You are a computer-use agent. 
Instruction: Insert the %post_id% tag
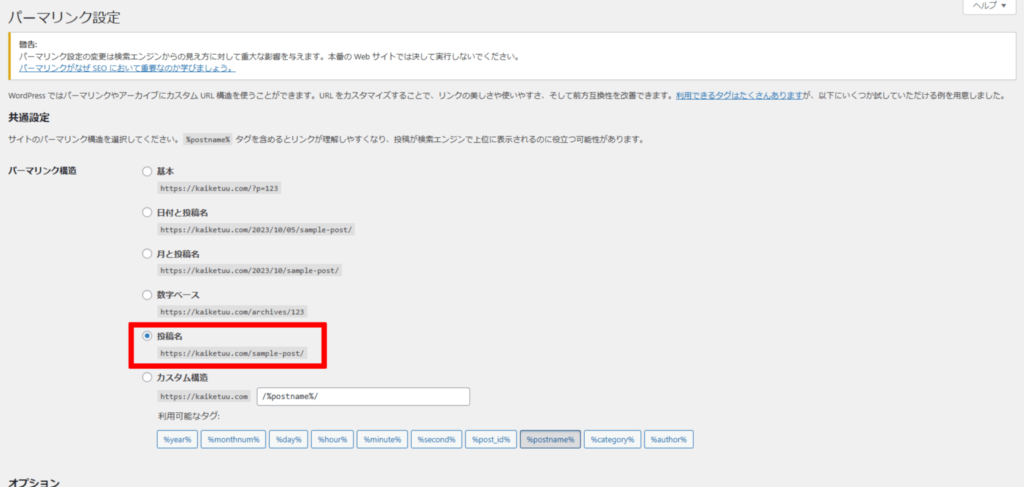491,439
